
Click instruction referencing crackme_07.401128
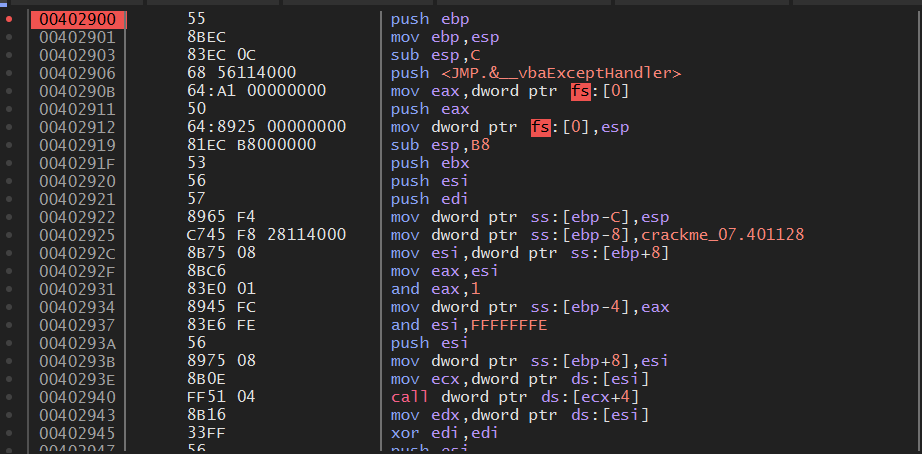click(x=597, y=235)
